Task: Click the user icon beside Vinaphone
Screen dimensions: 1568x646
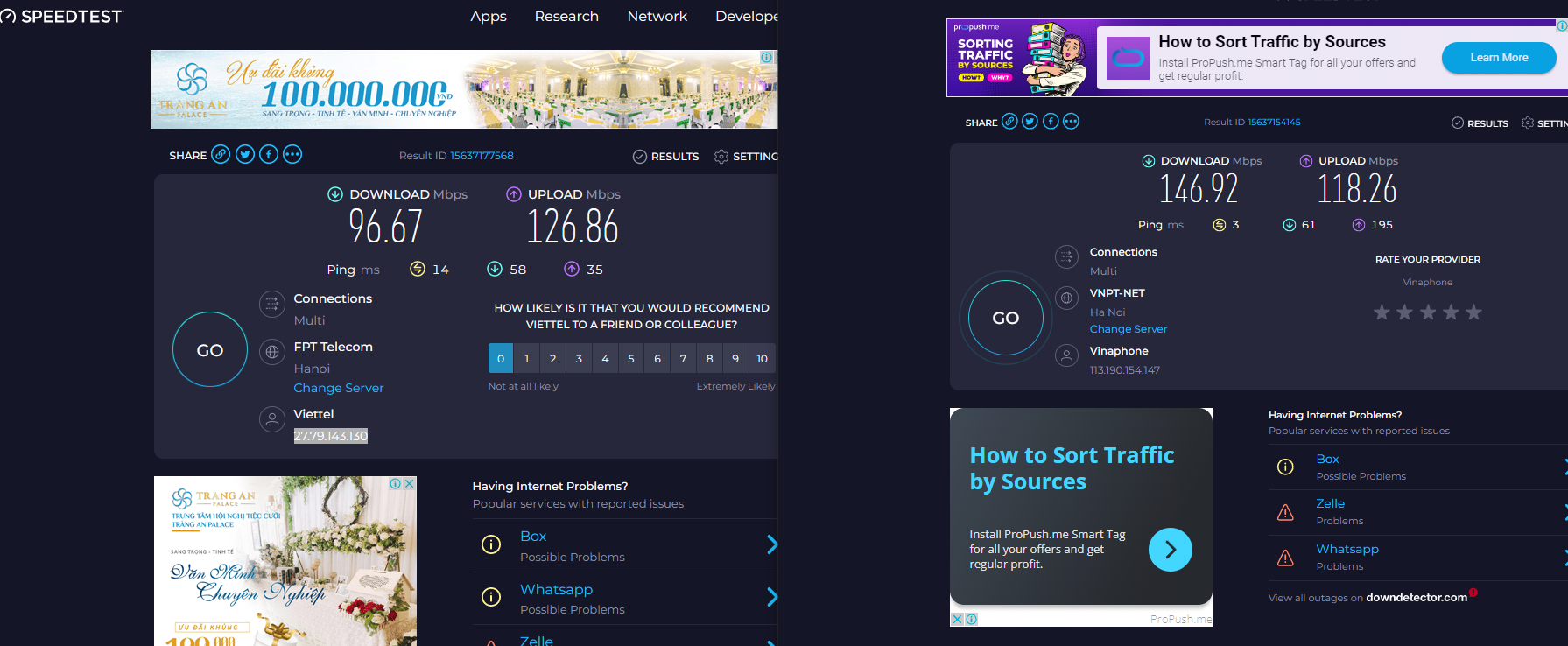Action: click(1066, 355)
